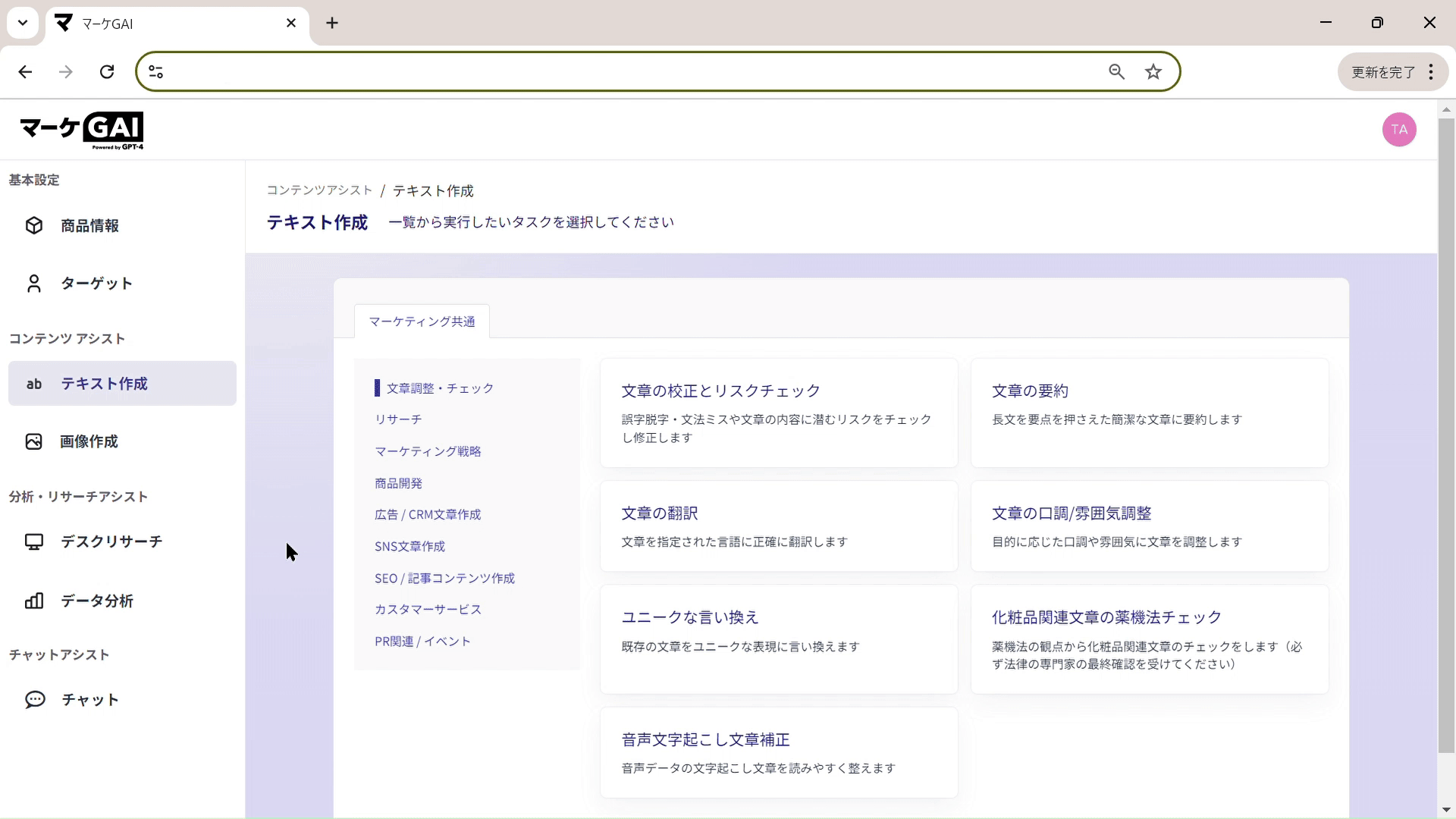Click the 画像作成 picture icon
The width and height of the screenshot is (1456, 819).
[33, 441]
